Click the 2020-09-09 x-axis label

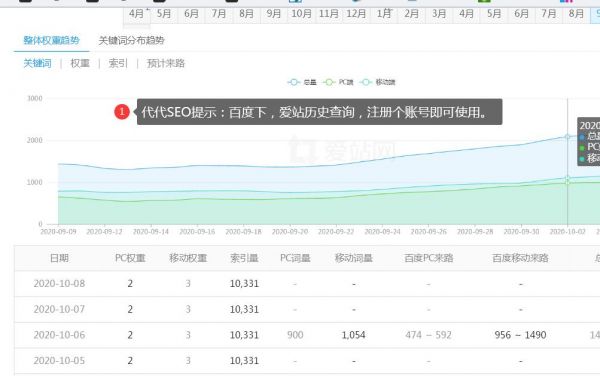pos(58,231)
